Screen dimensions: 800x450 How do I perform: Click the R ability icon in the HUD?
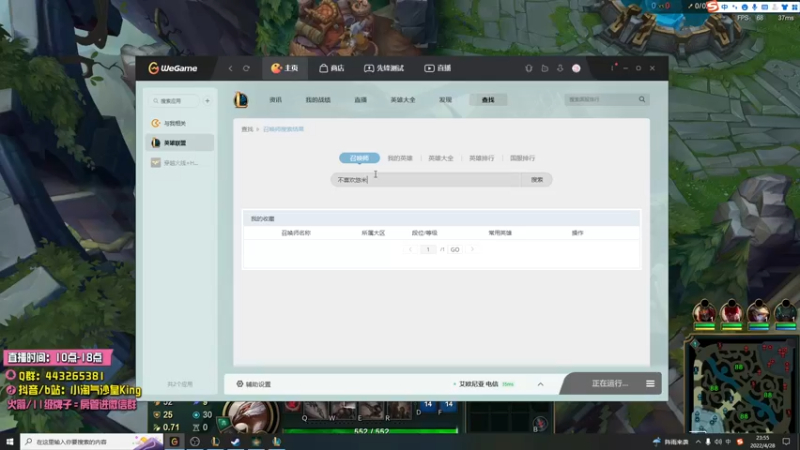coord(398,410)
